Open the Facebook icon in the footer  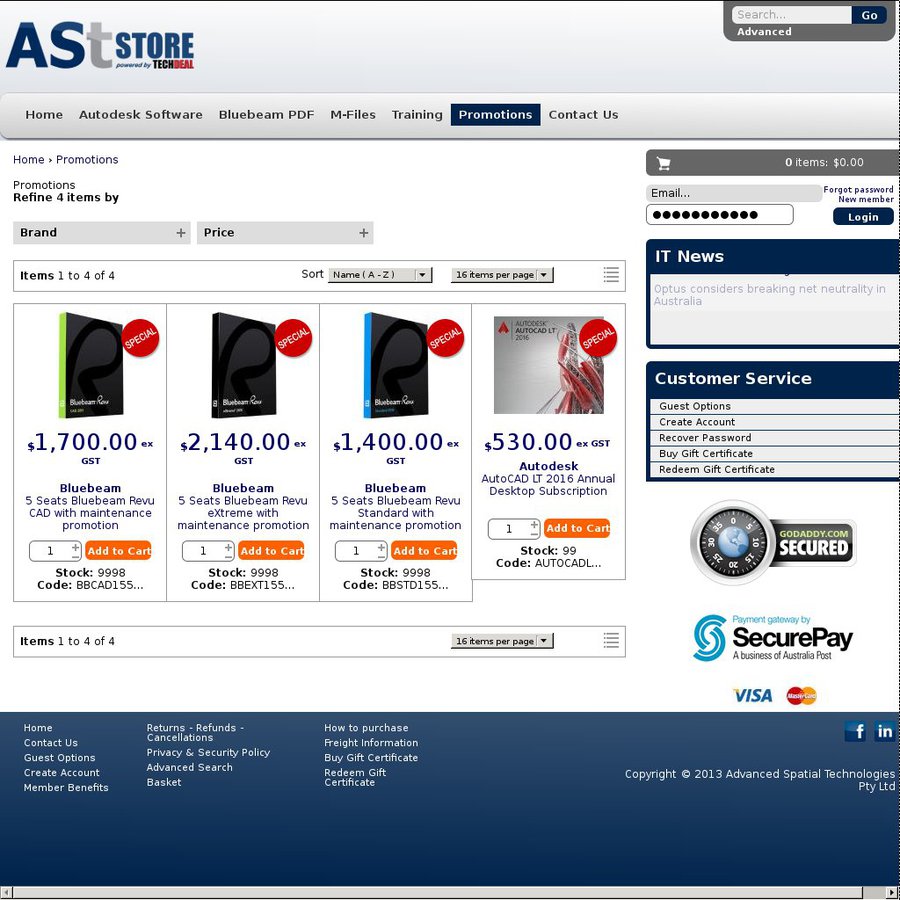tap(855, 731)
